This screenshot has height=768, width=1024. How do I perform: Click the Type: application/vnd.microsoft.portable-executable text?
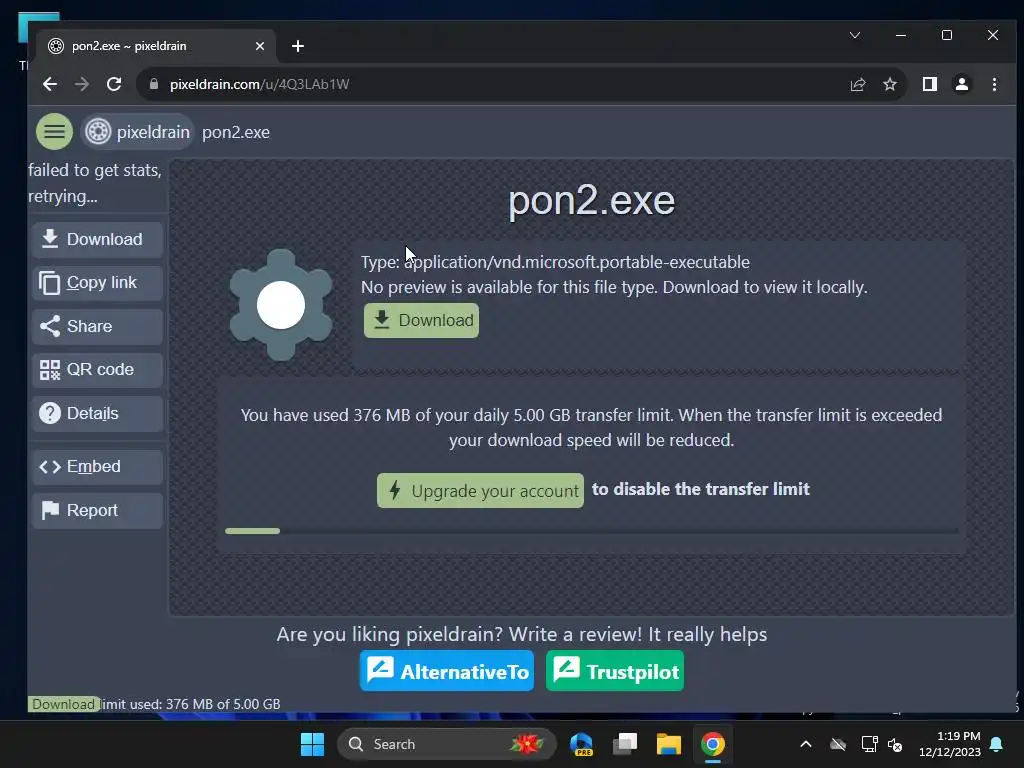[555, 262]
